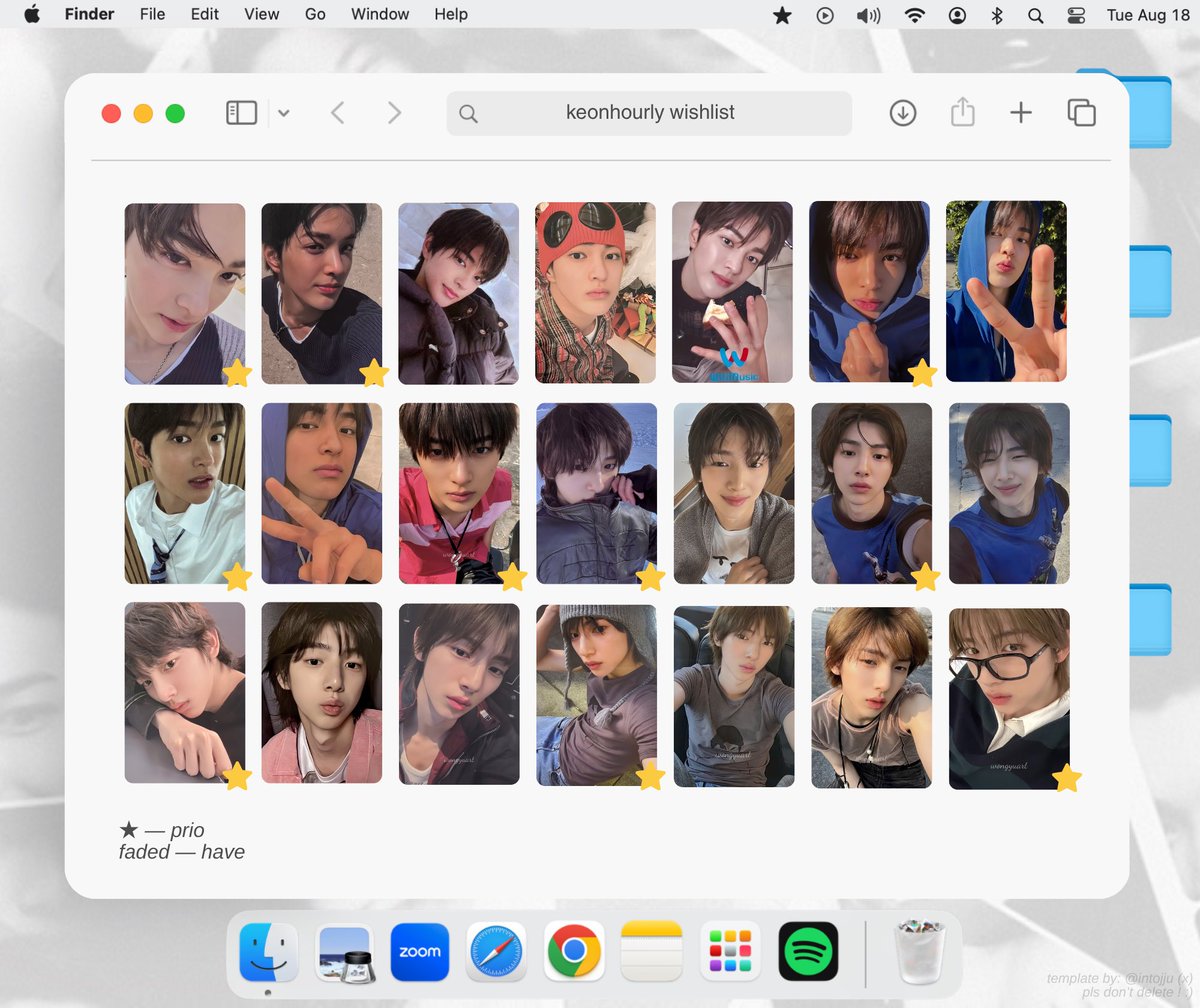
Task: Open the Apple menu
Action: (x=32, y=14)
